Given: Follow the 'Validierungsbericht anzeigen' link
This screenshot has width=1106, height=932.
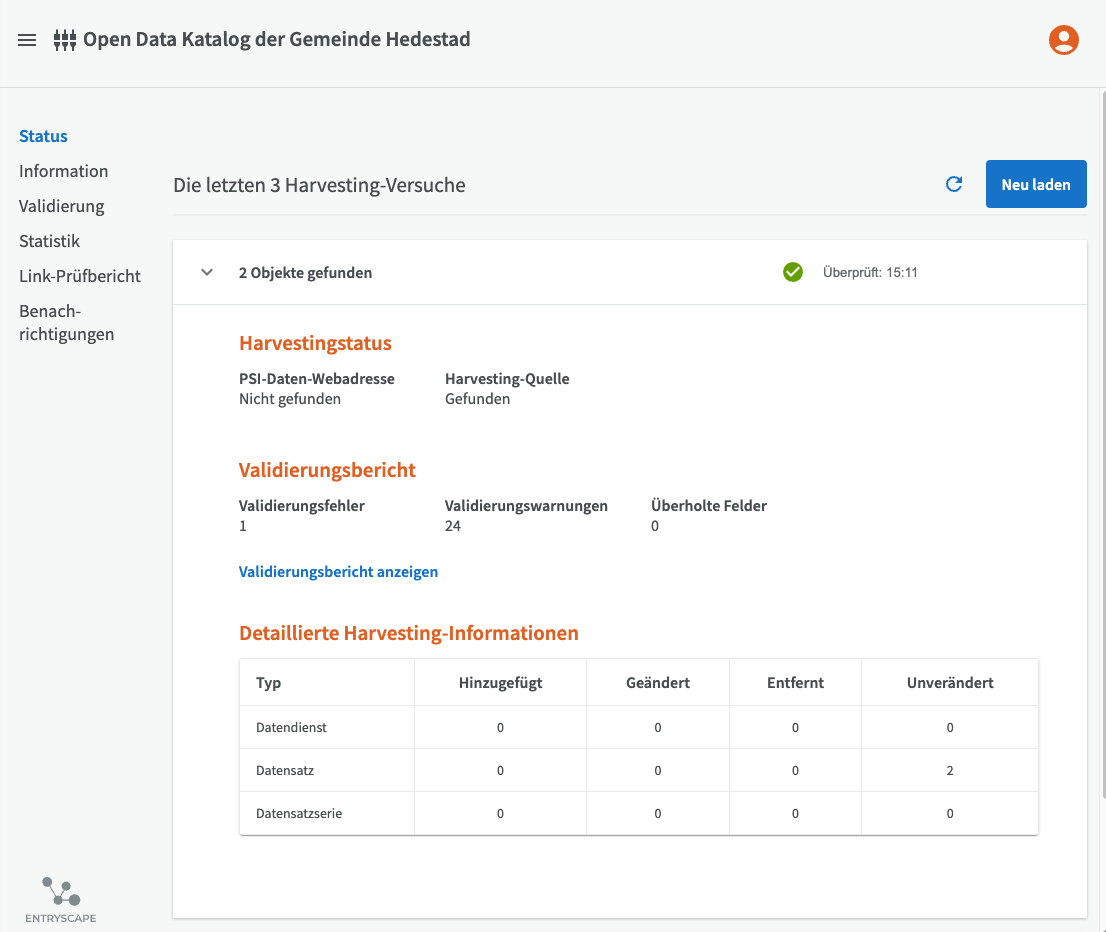Looking at the screenshot, I should point(338,572).
